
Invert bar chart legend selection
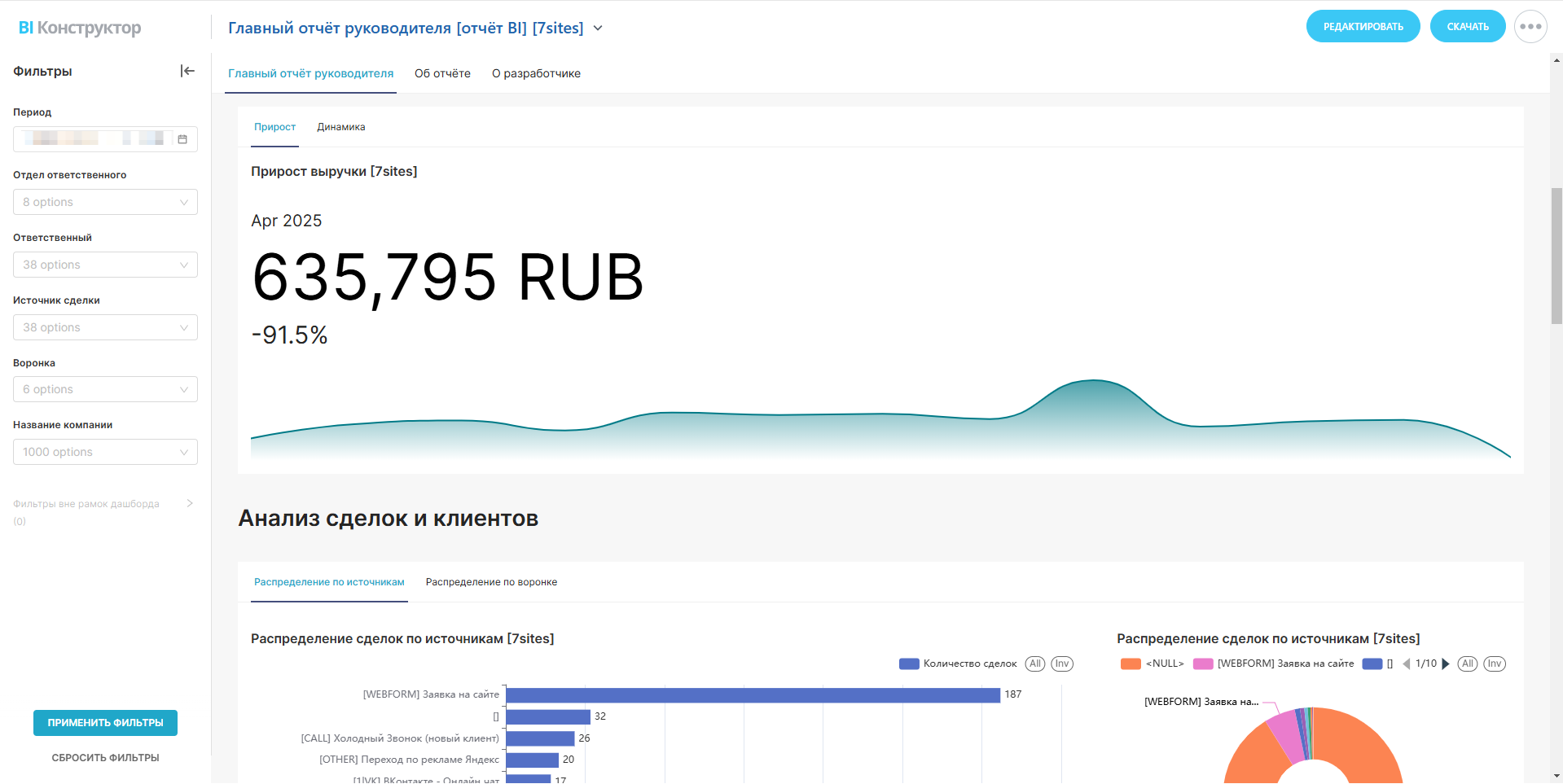pyautogui.click(x=1061, y=664)
